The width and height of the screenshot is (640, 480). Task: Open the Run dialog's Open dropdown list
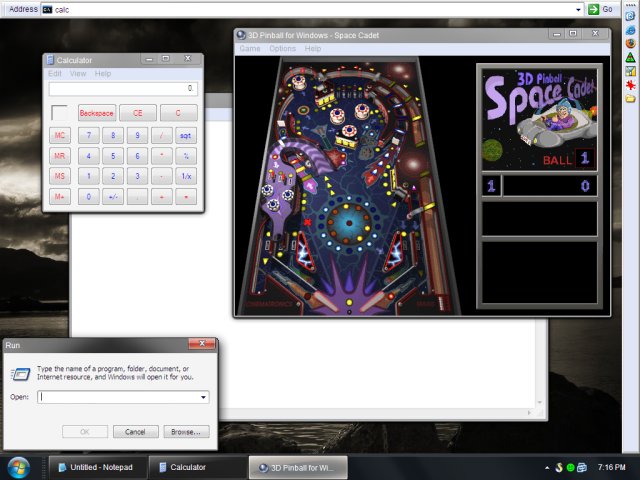tap(204, 397)
